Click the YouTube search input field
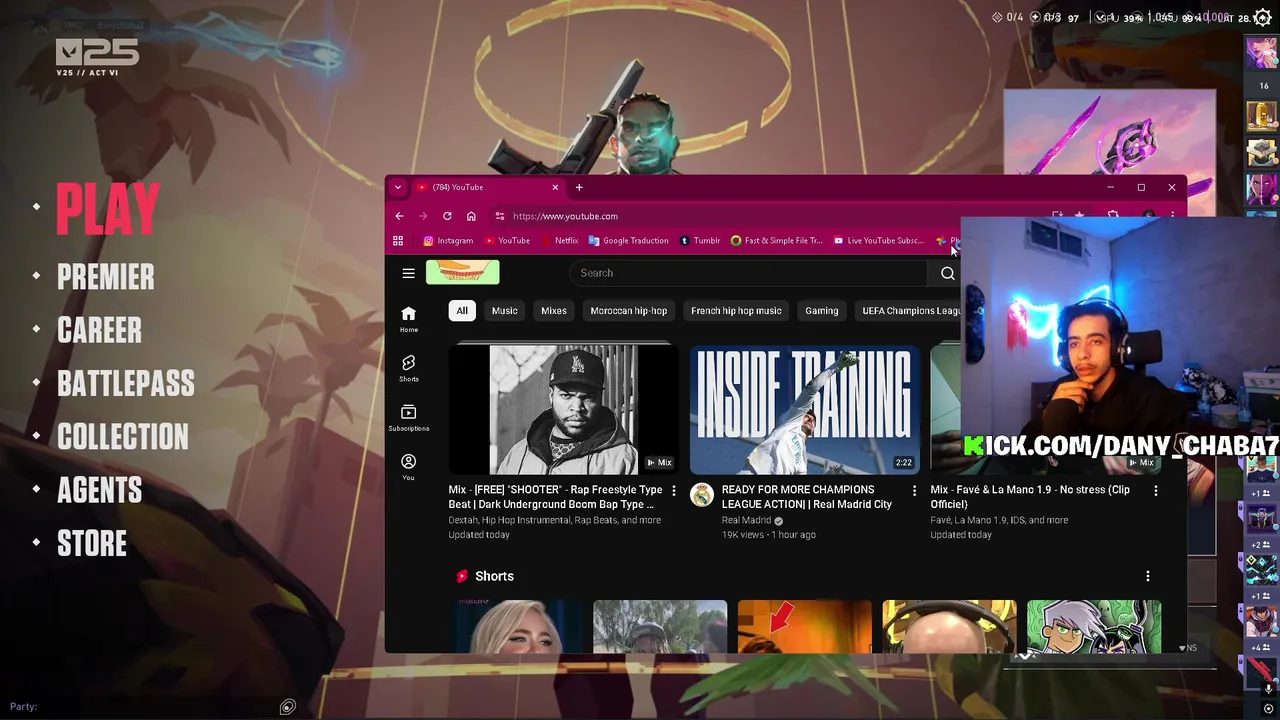Image resolution: width=1280 pixels, height=720 pixels. (750, 273)
